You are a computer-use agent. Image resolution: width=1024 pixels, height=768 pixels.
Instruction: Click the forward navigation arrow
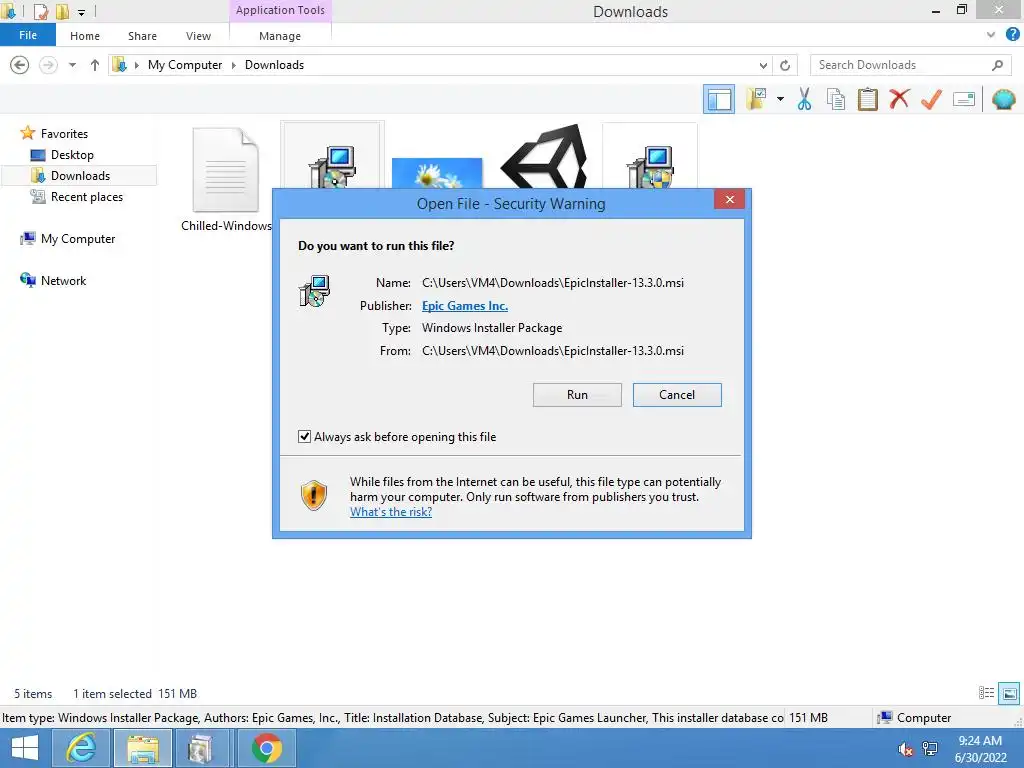click(x=48, y=65)
